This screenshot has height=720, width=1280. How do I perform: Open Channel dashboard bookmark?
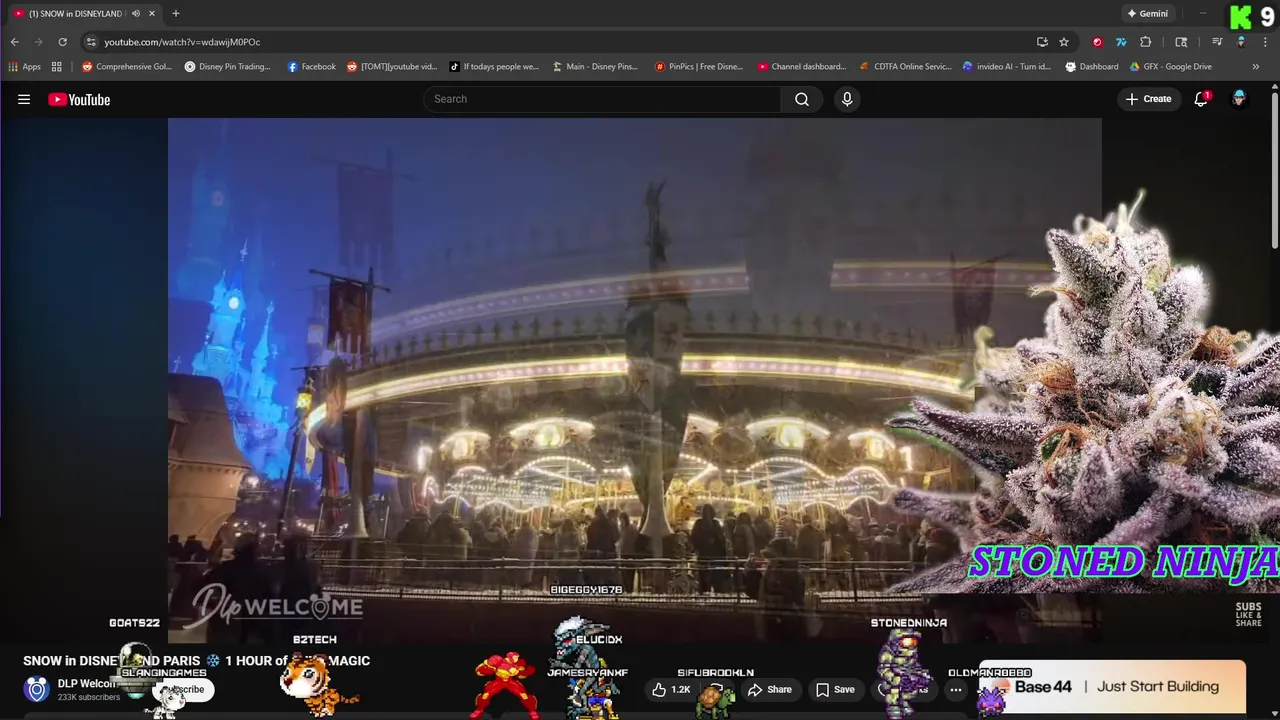tap(802, 67)
